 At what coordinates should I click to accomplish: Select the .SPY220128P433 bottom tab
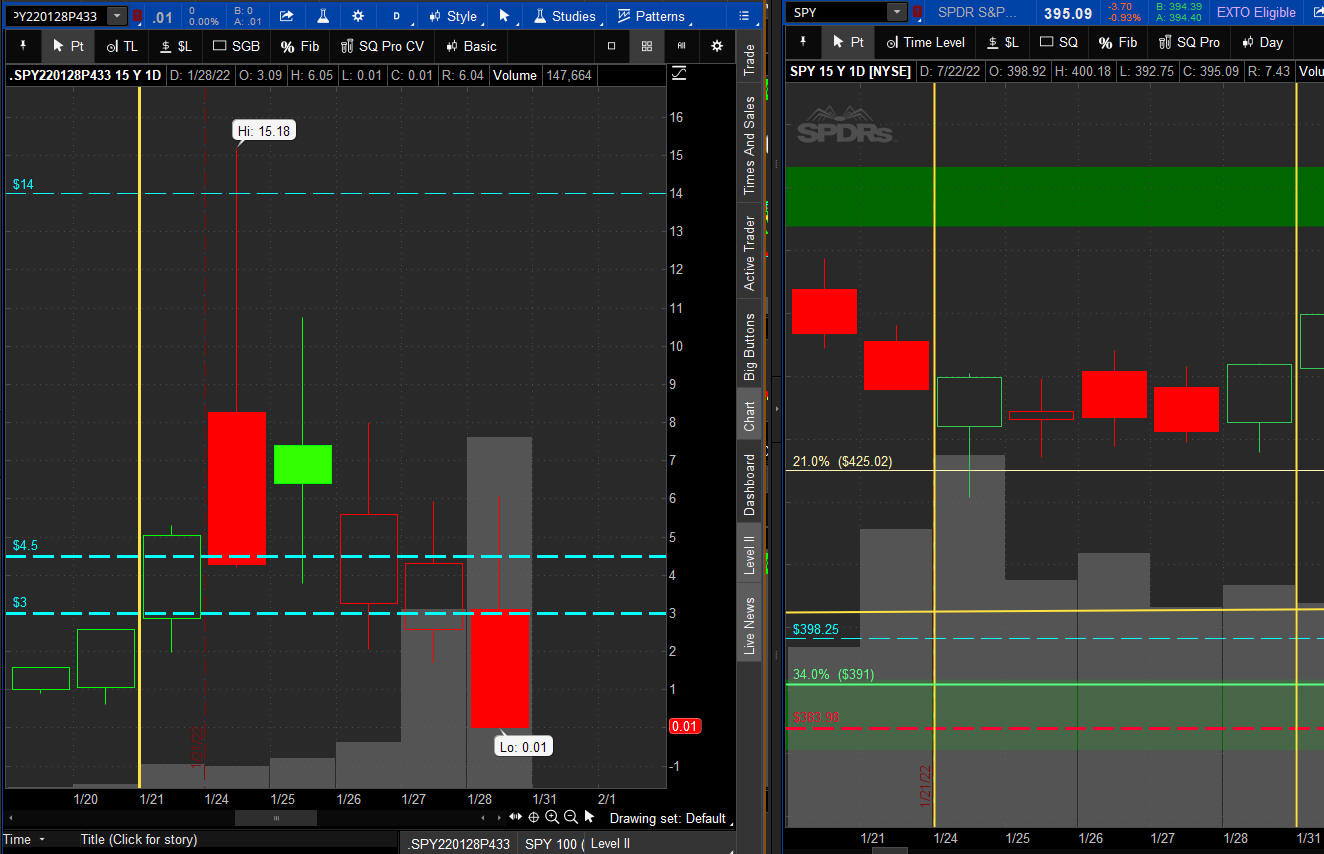(x=460, y=844)
